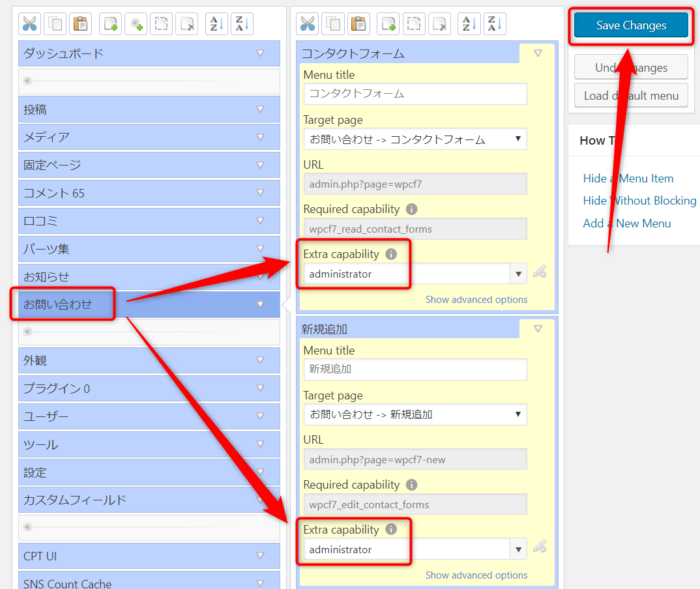Screen dimensions: 700x589
Task: Click info icon beside コンタクトフォーム Required capability
Action: point(411,210)
